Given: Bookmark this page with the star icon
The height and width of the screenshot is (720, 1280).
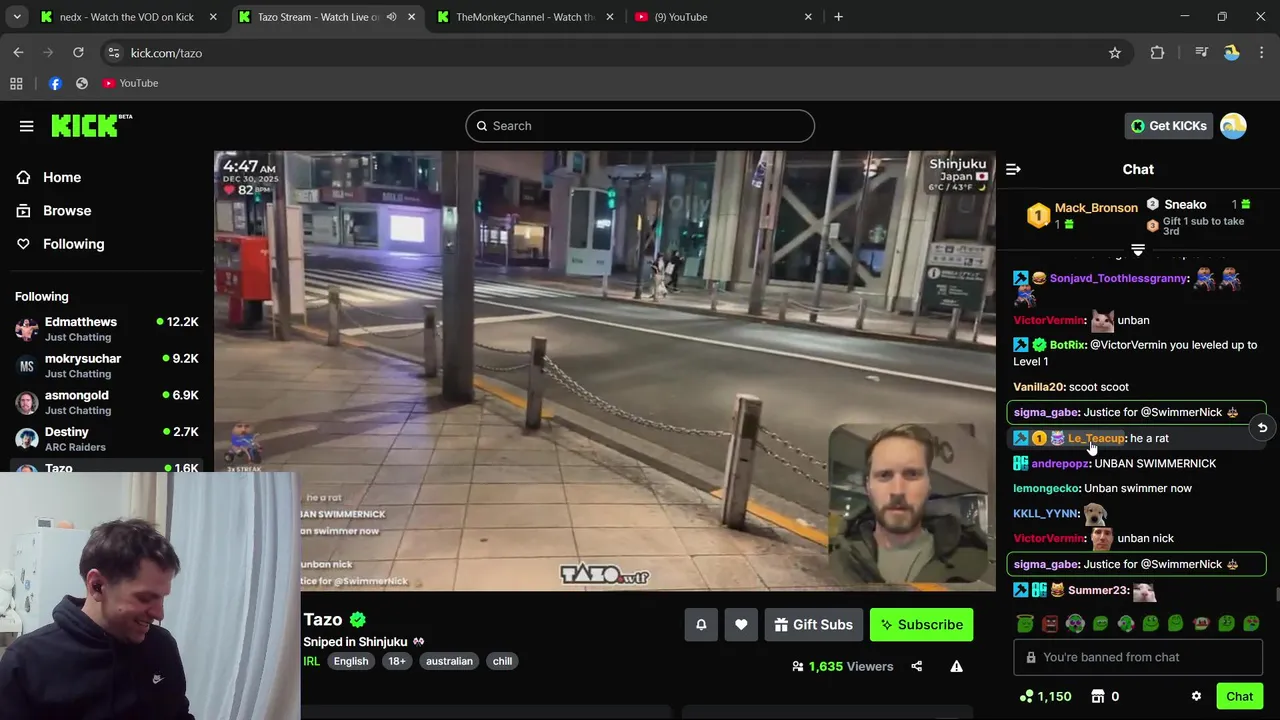Looking at the screenshot, I should [1115, 53].
